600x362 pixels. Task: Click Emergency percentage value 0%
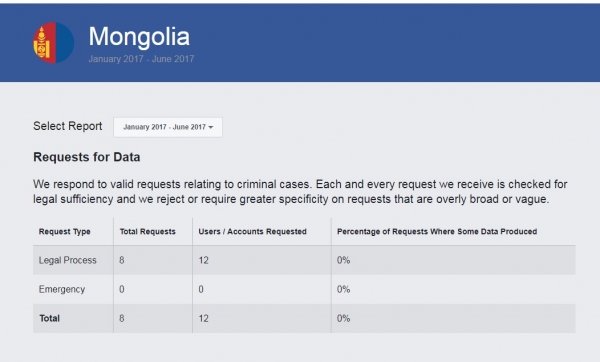coord(343,289)
